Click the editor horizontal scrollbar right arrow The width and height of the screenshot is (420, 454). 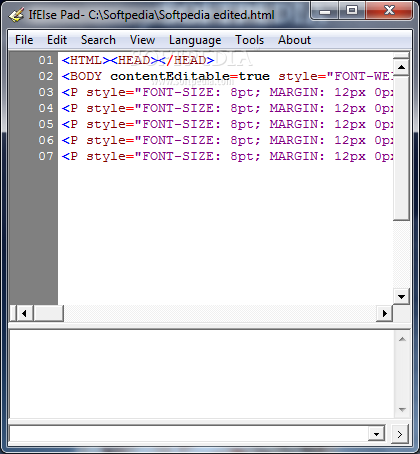(x=385, y=313)
